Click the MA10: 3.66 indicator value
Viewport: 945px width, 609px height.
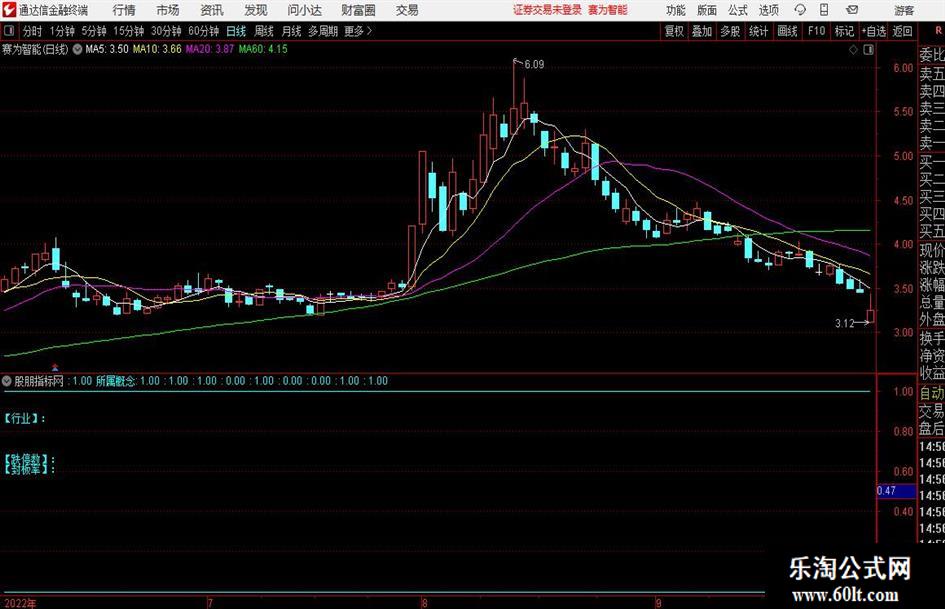point(157,49)
